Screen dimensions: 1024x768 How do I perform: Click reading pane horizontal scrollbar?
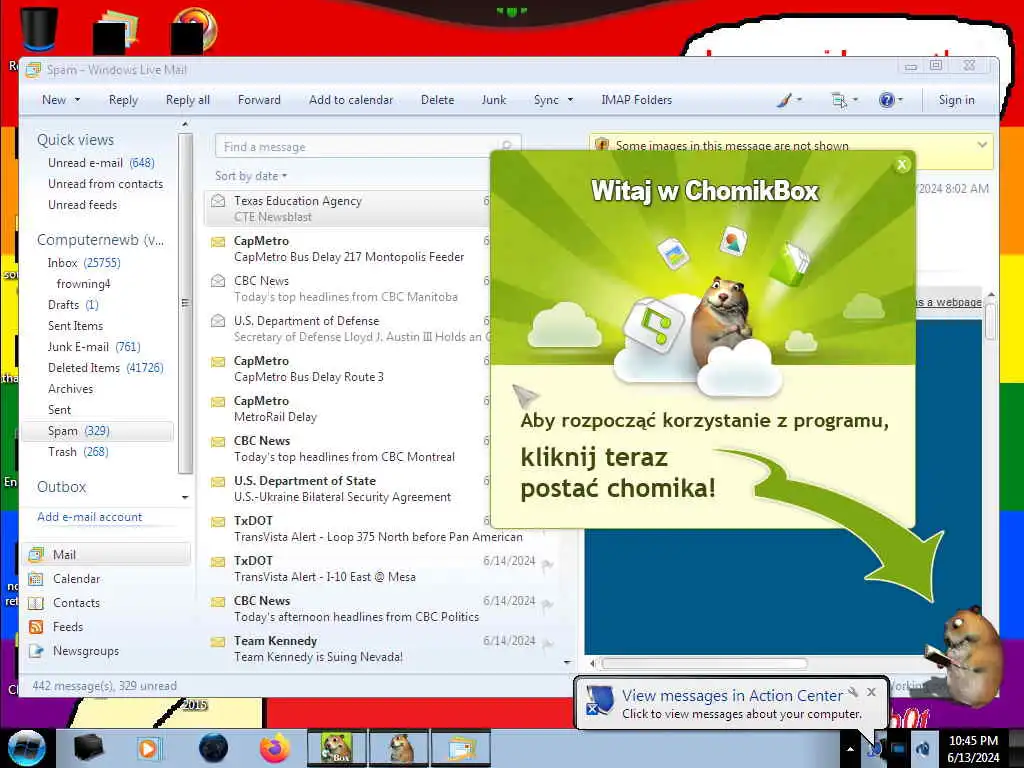[704, 664]
